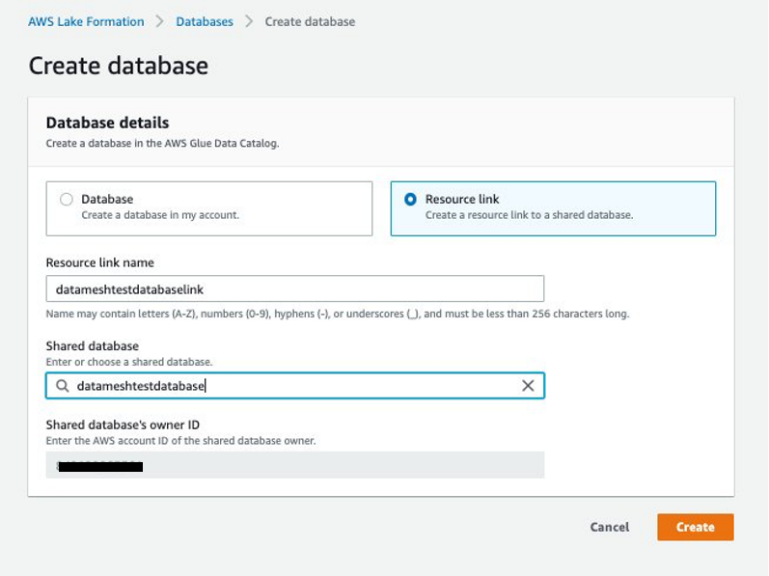Image resolution: width=769 pixels, height=576 pixels.
Task: Click 'Enter the AWS account ID' hint text
Action: tap(180, 441)
